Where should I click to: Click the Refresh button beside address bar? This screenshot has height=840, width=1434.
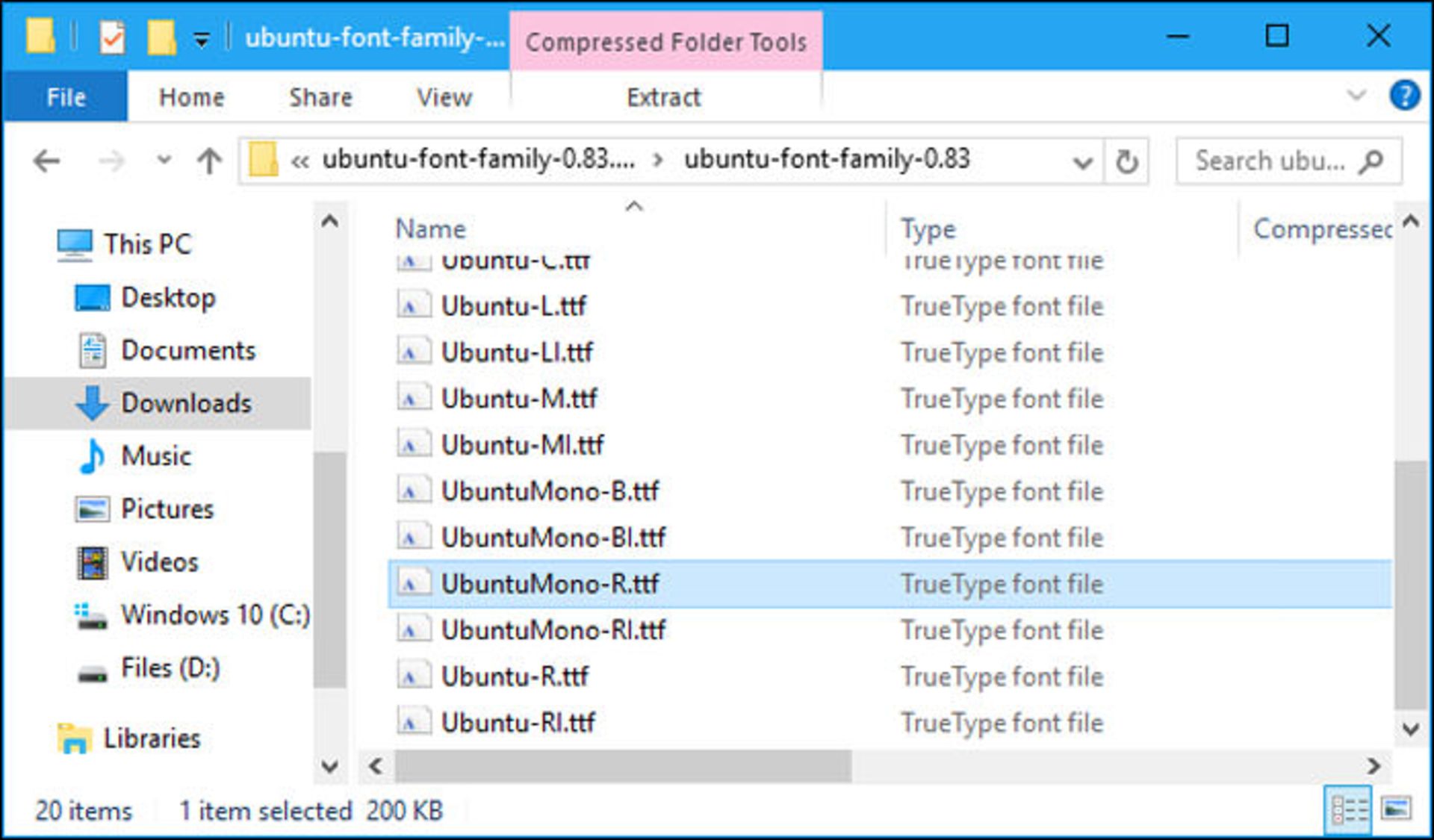[1126, 161]
